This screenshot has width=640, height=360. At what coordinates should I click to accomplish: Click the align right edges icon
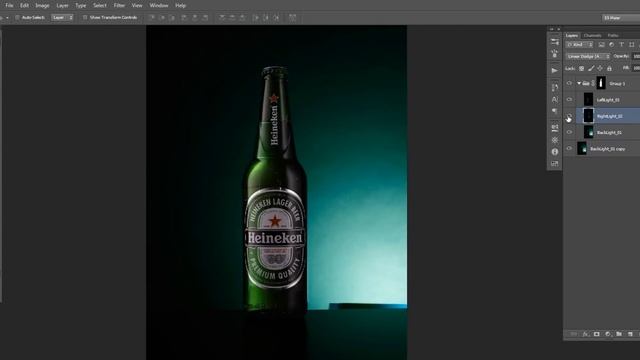click(x=205, y=18)
